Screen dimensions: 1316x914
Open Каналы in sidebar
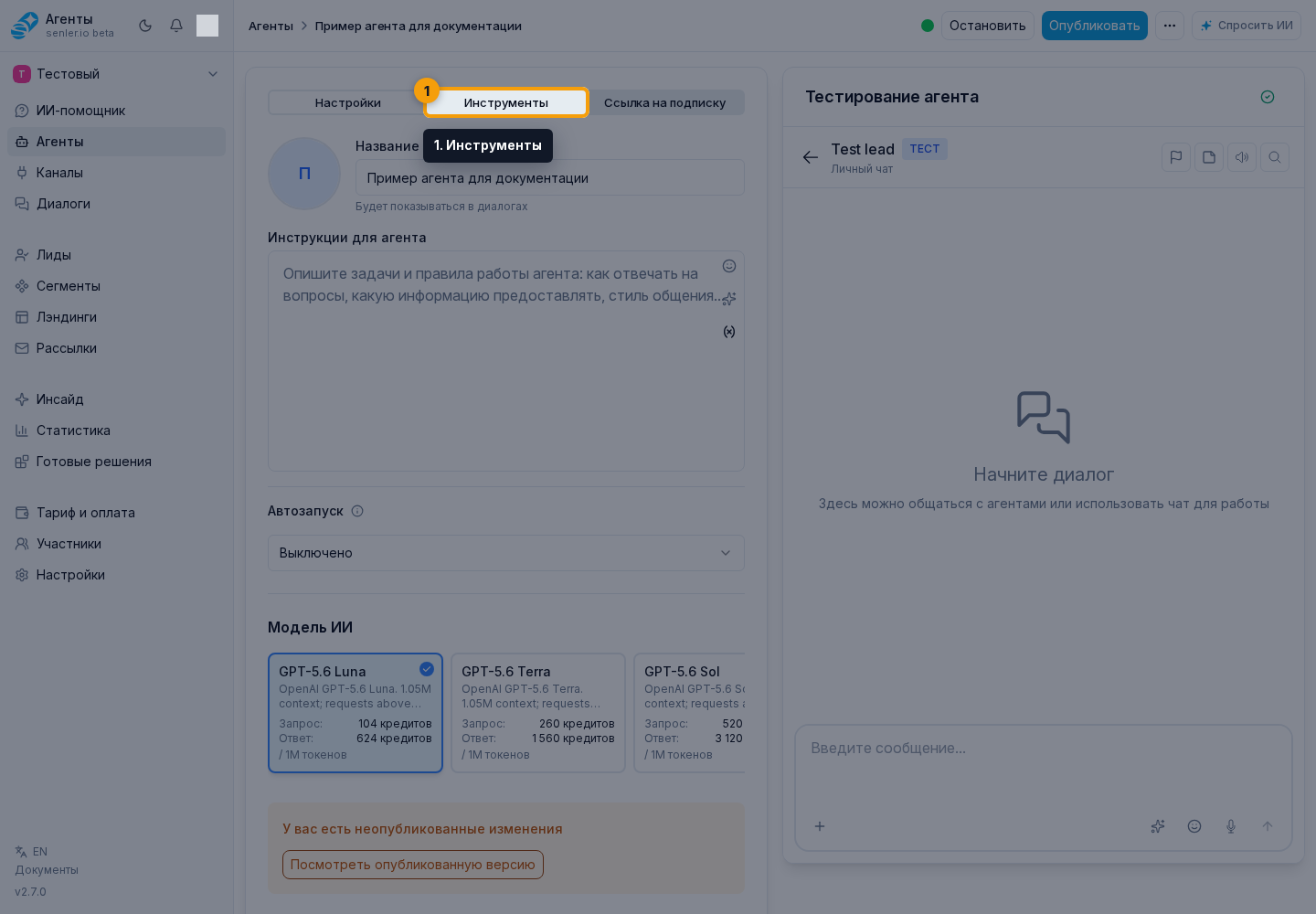(116, 173)
